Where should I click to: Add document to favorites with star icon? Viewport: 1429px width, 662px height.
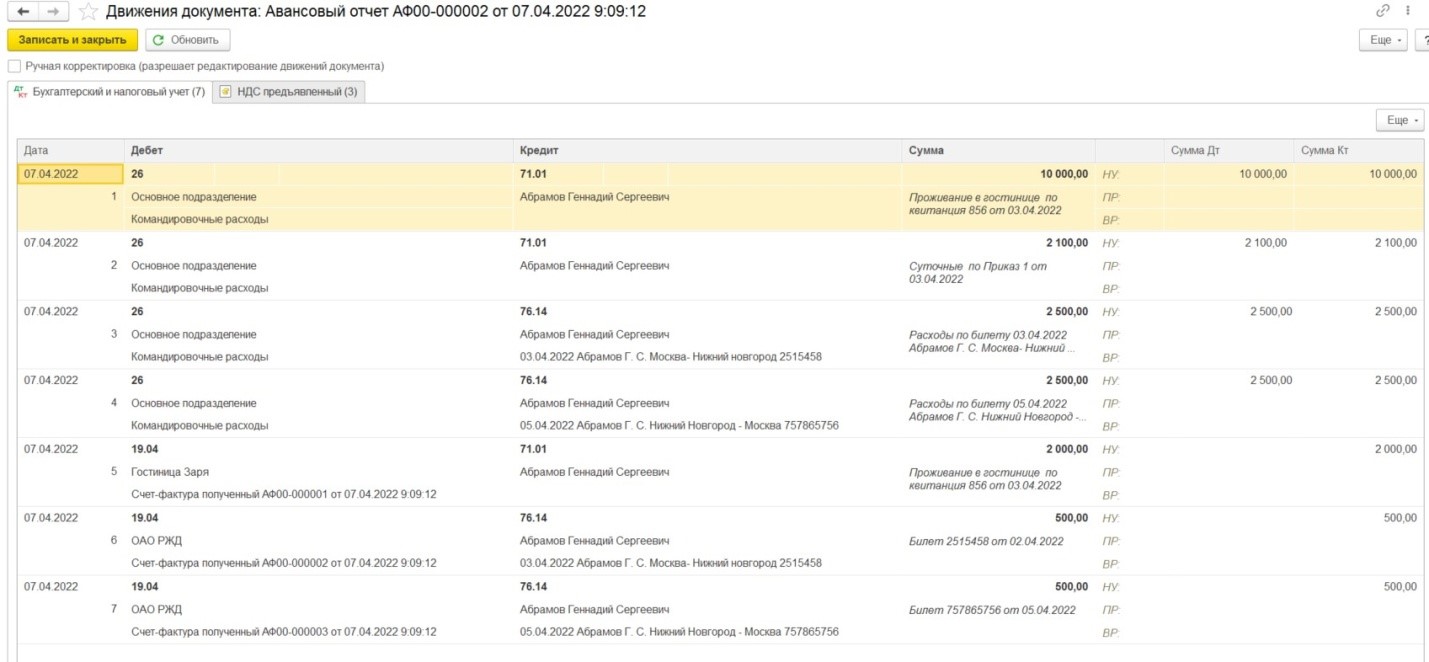point(89,12)
